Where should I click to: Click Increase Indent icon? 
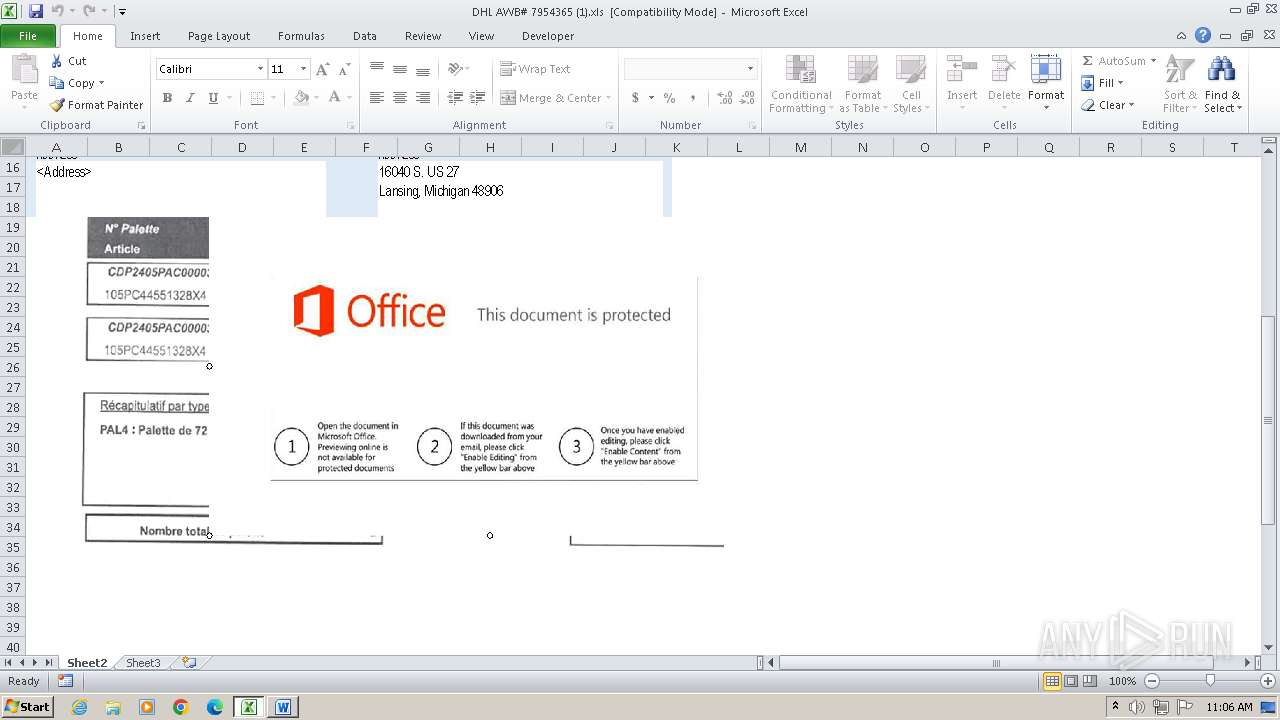point(478,98)
